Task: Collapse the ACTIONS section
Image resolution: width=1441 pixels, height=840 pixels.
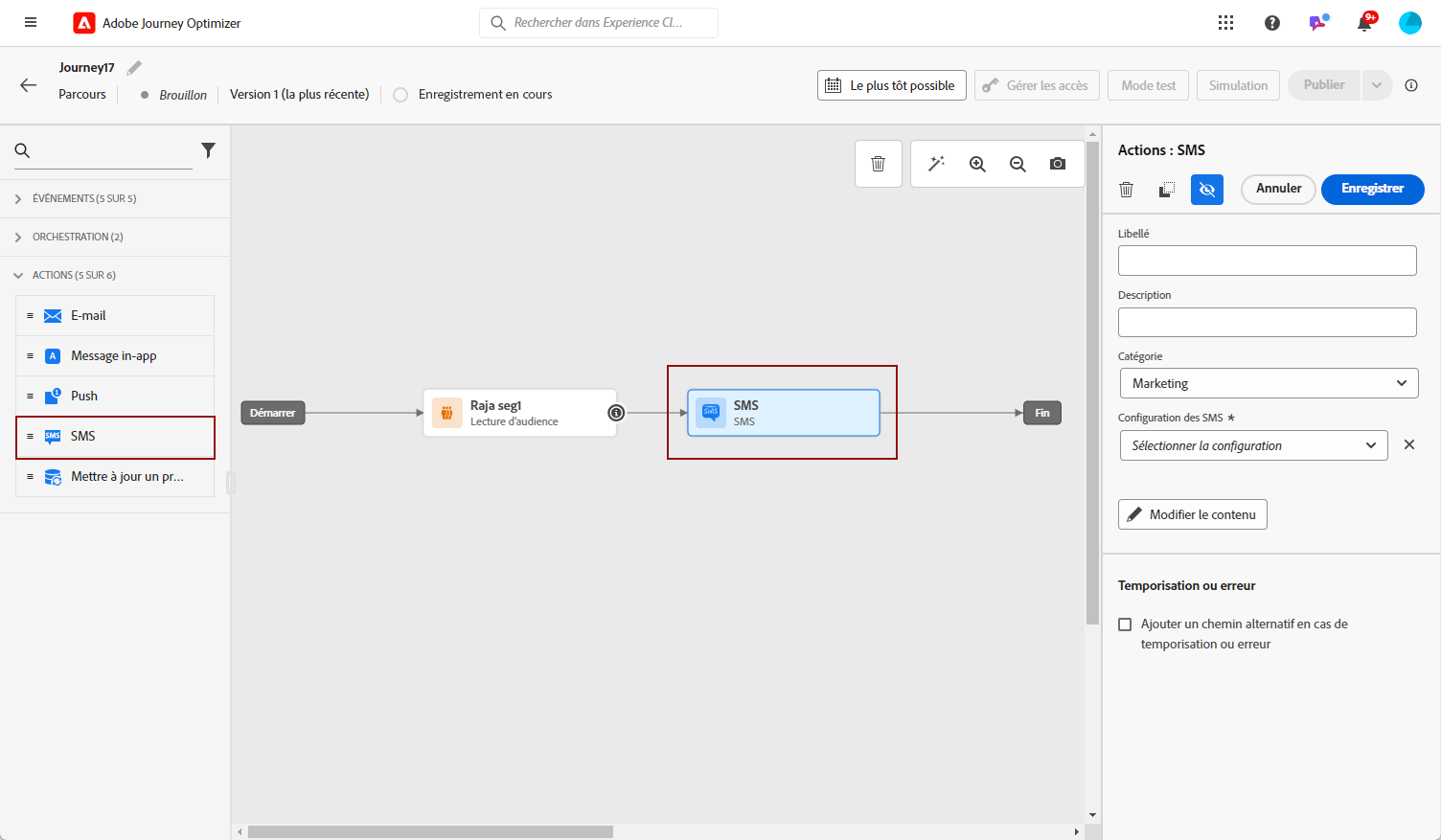Action: [x=115, y=275]
